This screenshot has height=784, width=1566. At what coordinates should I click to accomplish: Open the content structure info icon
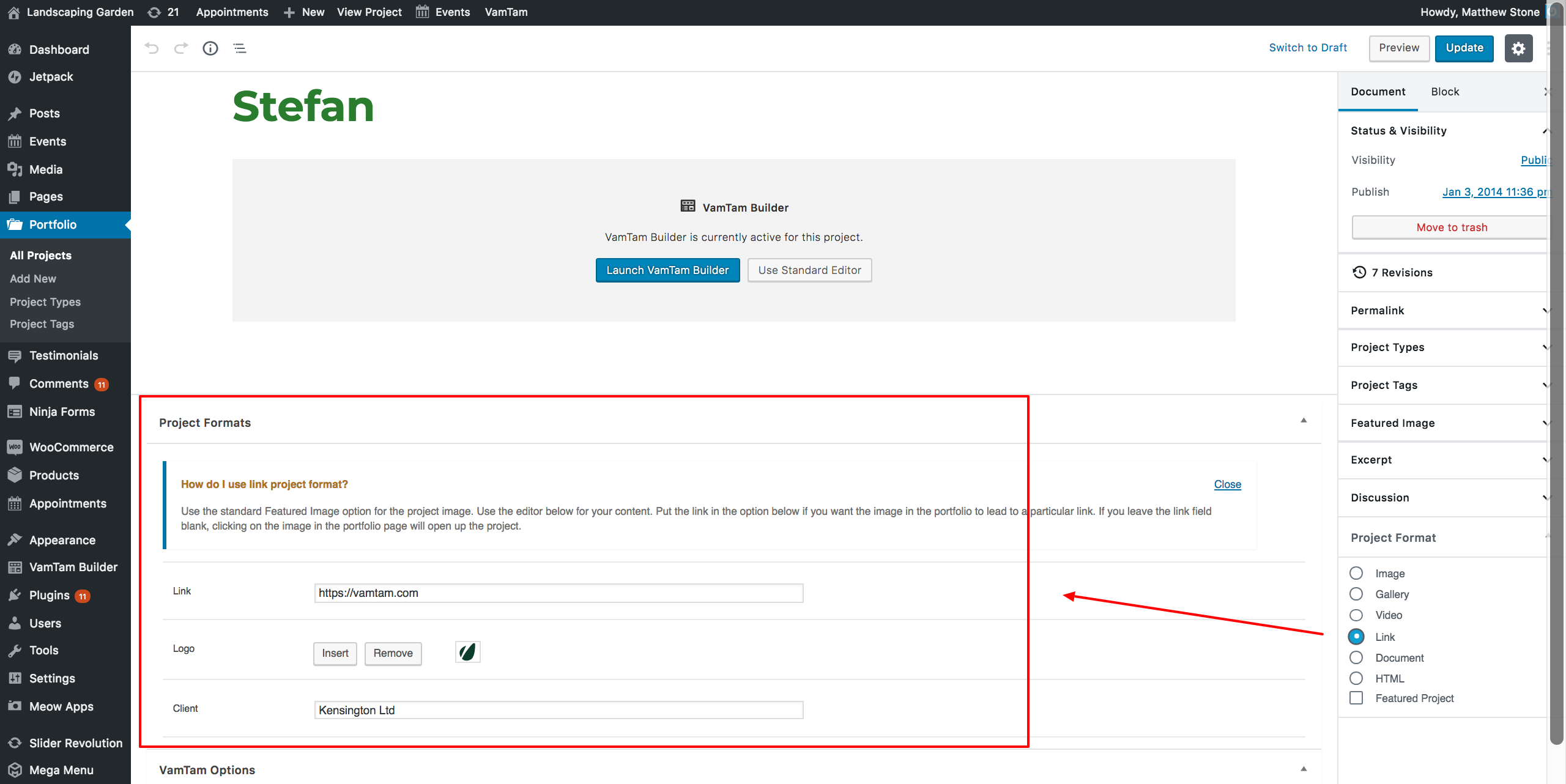tap(210, 48)
